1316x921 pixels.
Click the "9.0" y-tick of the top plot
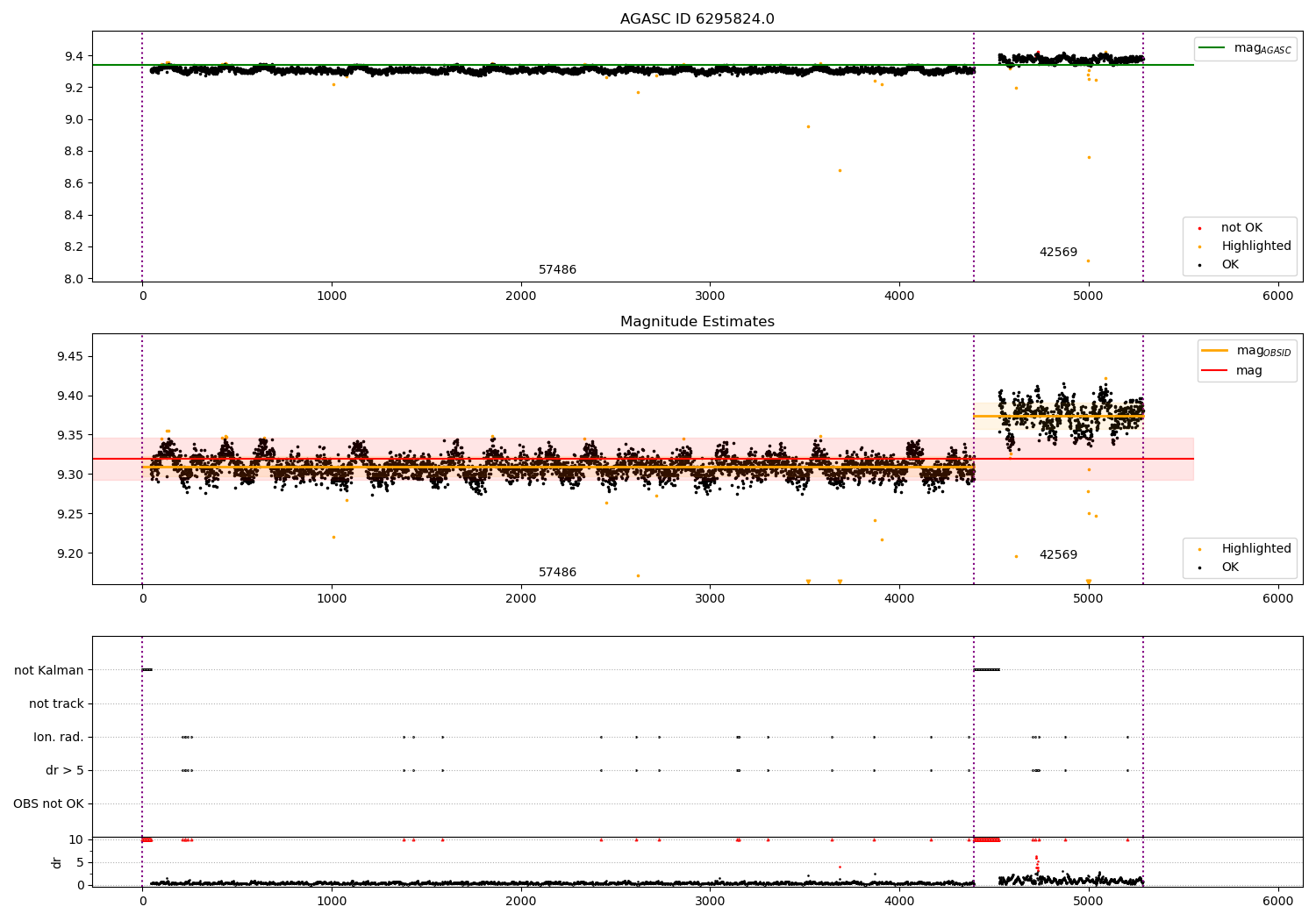tap(75, 120)
